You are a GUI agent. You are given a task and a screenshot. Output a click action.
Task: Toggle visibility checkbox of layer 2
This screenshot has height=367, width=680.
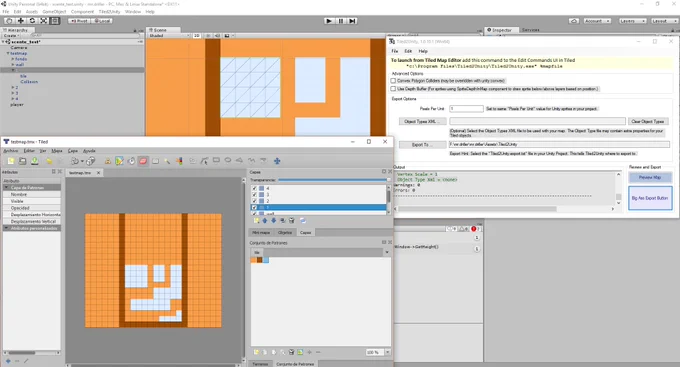point(255,201)
